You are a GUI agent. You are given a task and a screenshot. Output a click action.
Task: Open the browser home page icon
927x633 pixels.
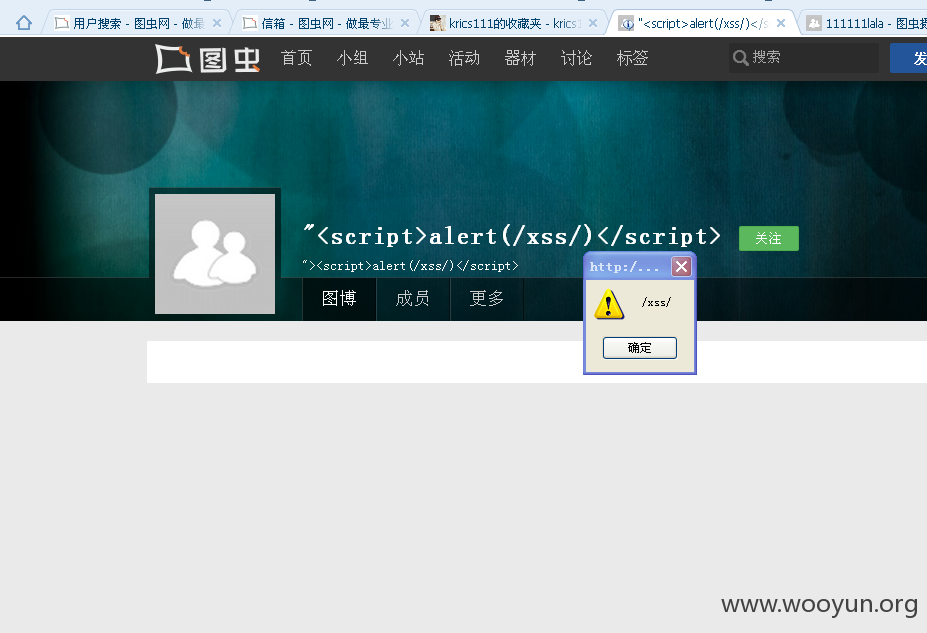point(24,23)
